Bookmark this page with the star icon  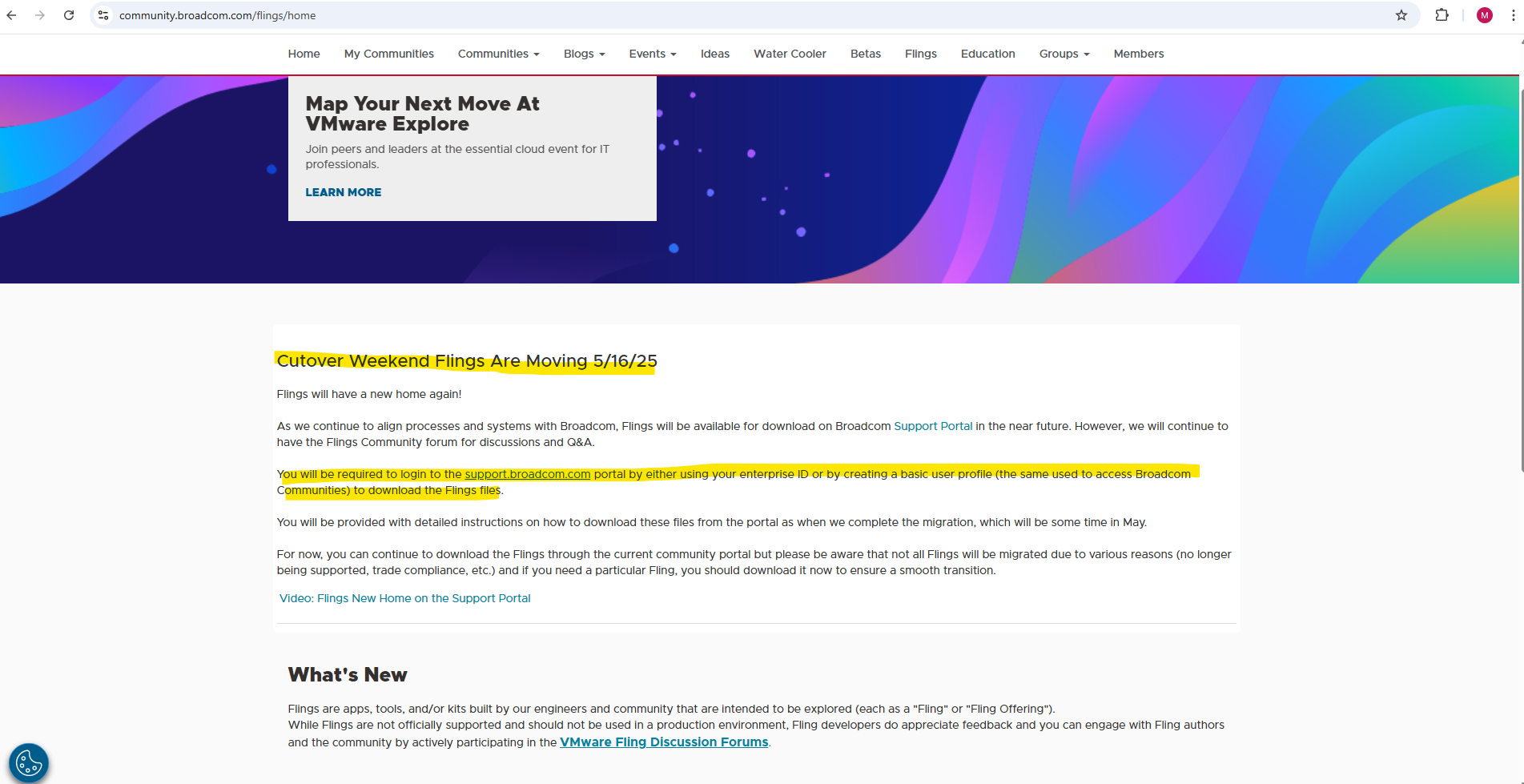point(1401,15)
